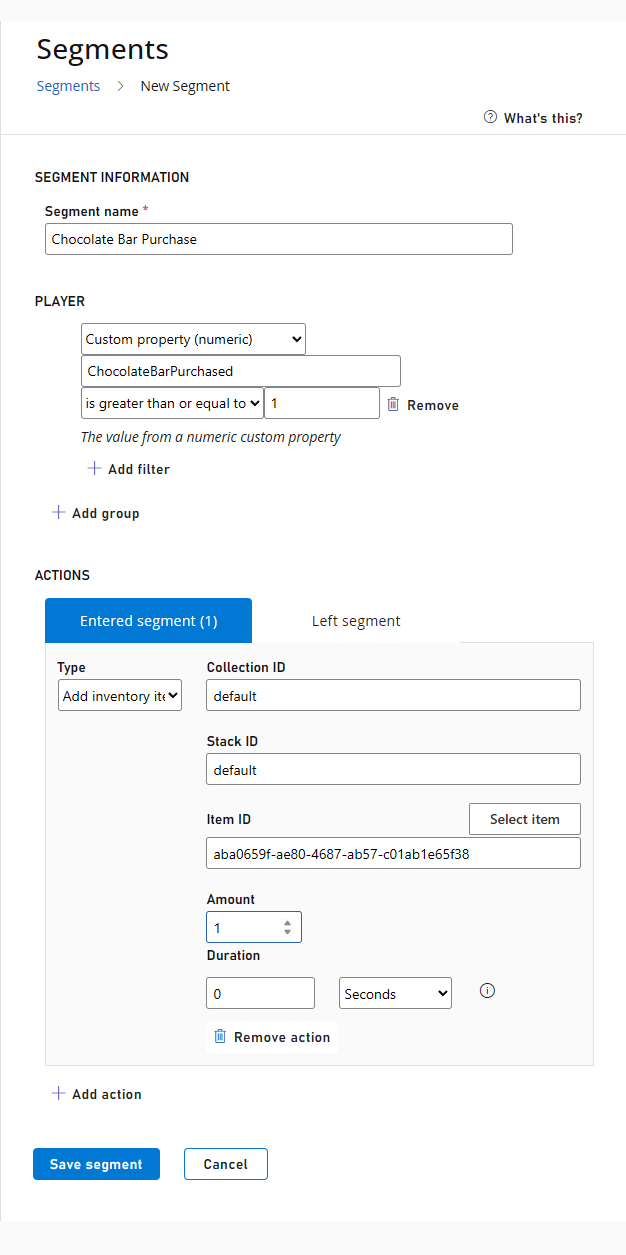The width and height of the screenshot is (626, 1255).
Task: Switch to the Entered segment (1) tab
Action: click(x=148, y=620)
